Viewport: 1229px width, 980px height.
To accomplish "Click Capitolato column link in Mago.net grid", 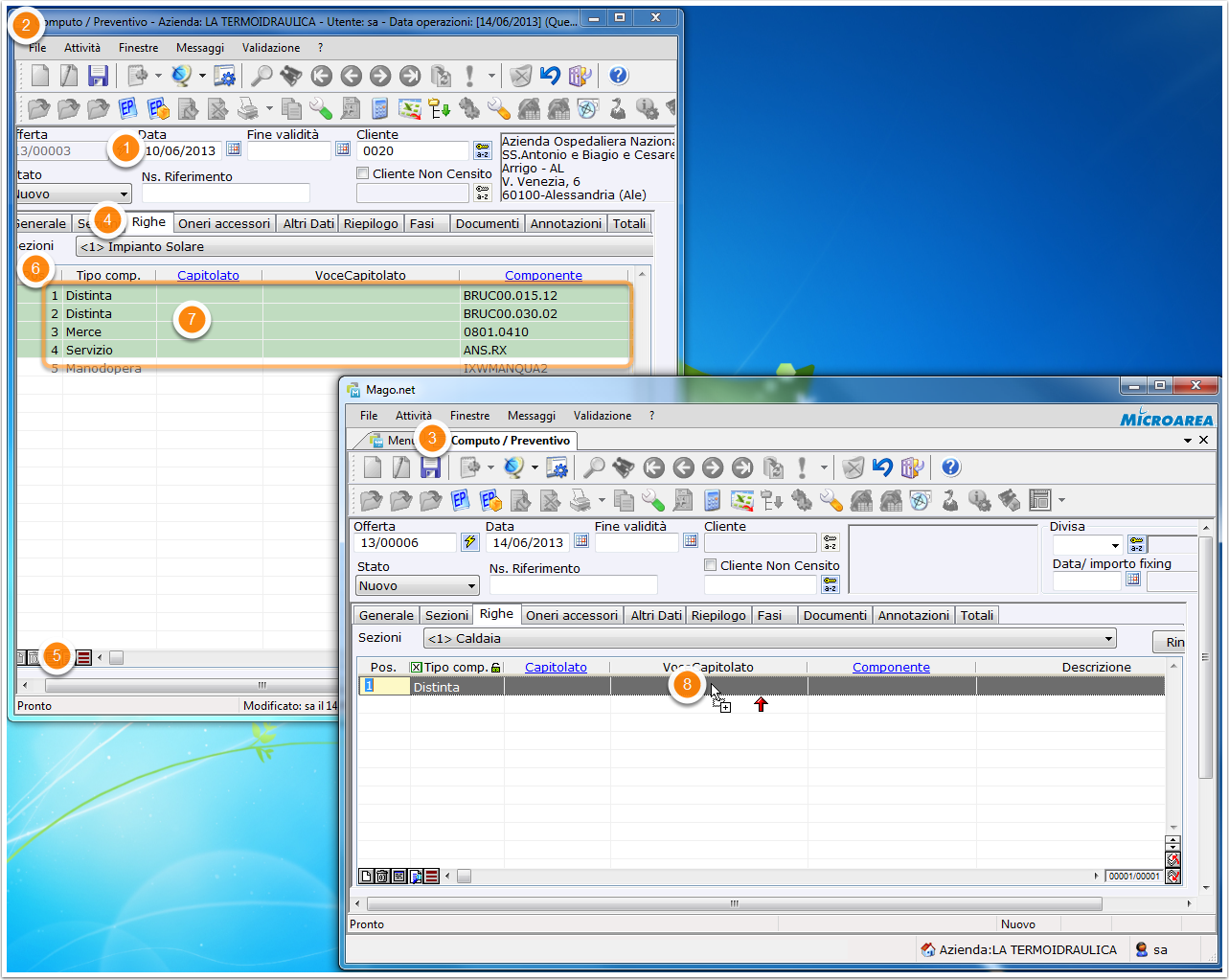I will (x=556, y=667).
